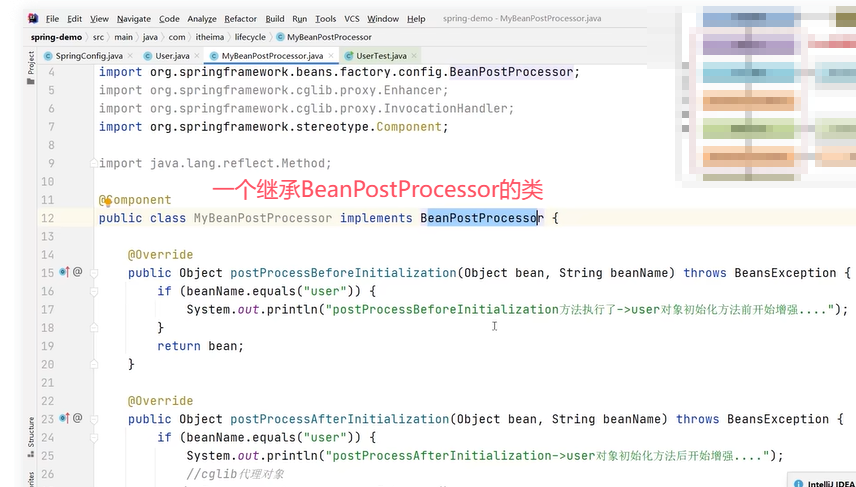Click line number 19 in the gutter
Screen dimensions: 856x487
pos(47,346)
